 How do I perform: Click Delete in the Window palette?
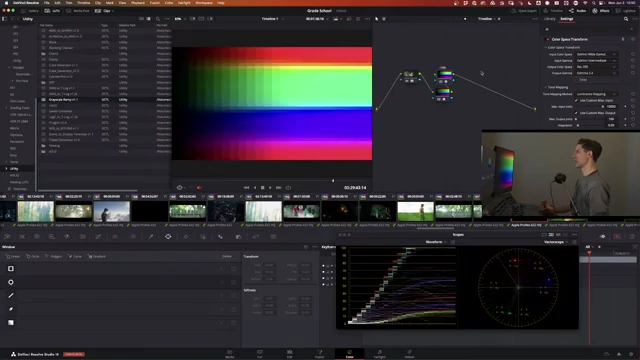227,256
